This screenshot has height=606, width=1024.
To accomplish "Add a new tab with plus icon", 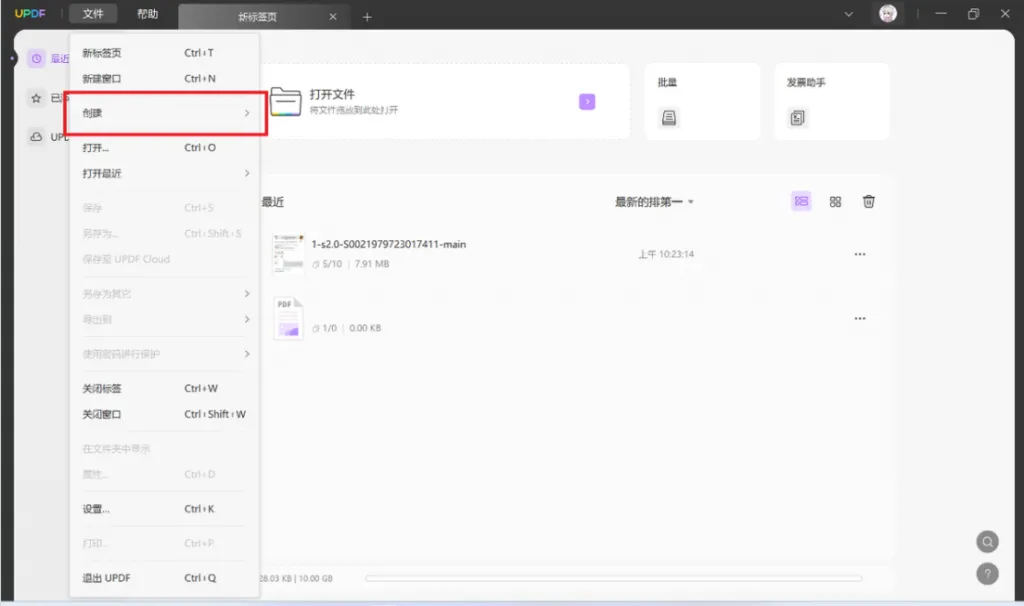I will pos(367,17).
